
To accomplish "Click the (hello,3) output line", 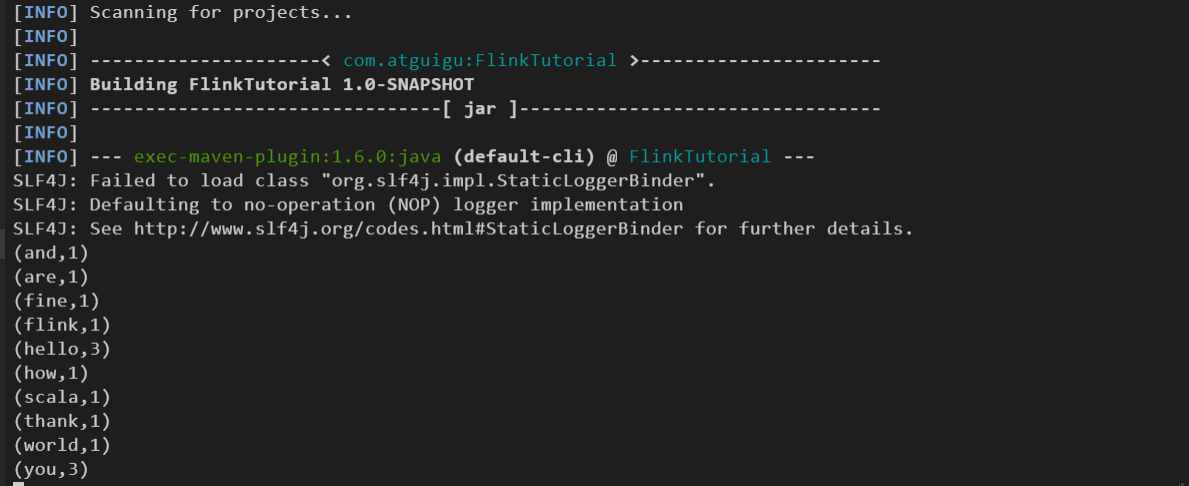I will tap(62, 349).
